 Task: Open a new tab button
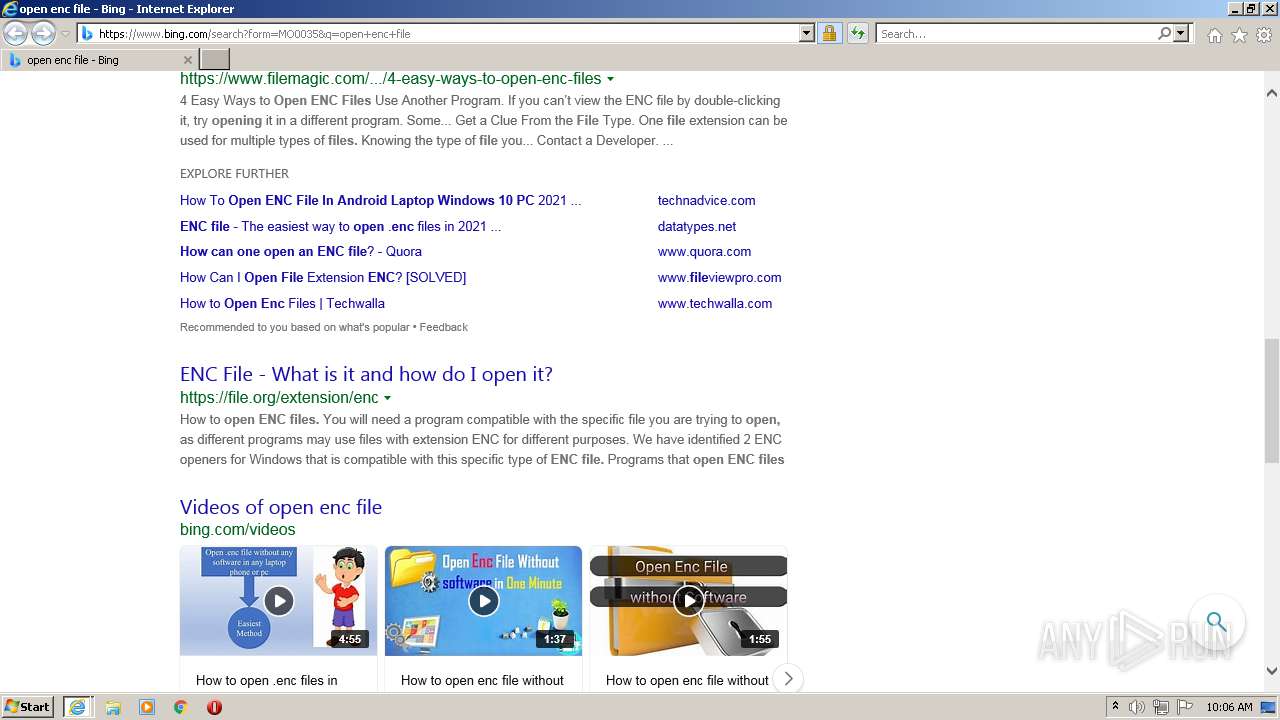pos(215,60)
